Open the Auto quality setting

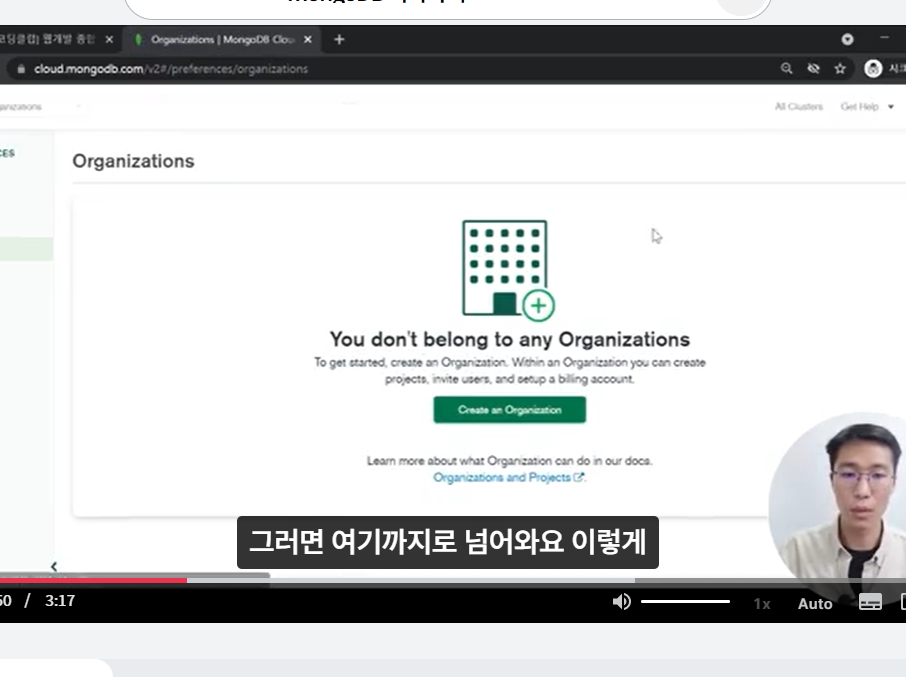click(x=815, y=604)
